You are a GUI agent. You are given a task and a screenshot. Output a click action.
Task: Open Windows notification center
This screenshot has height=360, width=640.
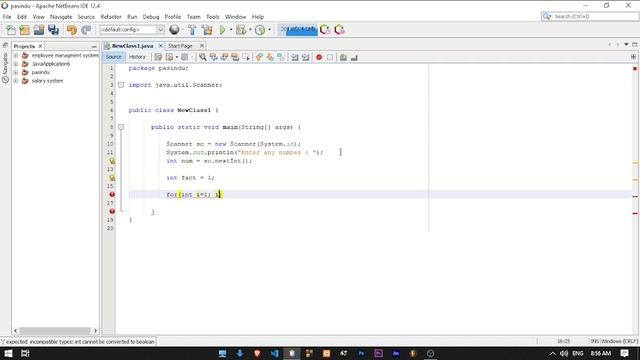(624, 353)
